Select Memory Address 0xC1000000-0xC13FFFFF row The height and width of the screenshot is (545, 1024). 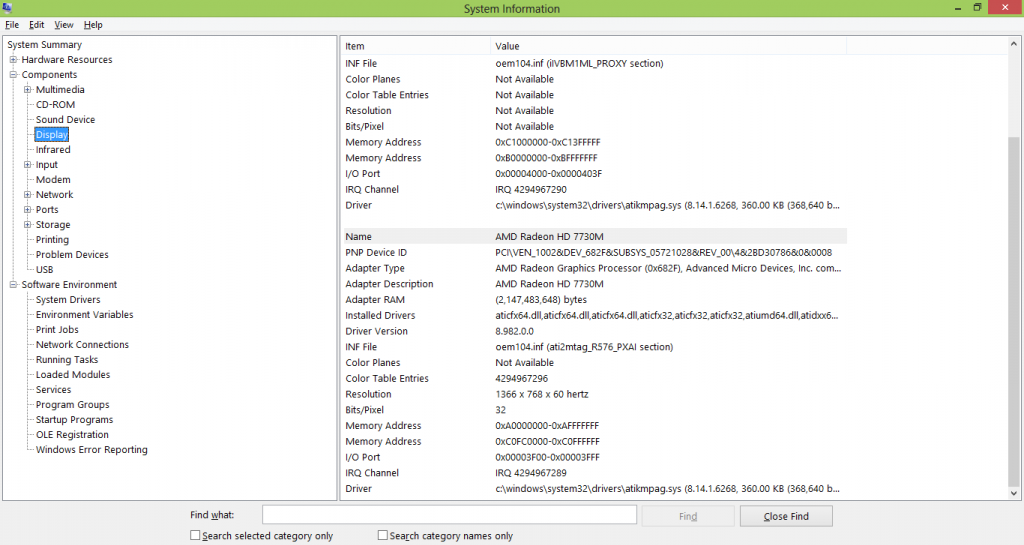click(594, 142)
